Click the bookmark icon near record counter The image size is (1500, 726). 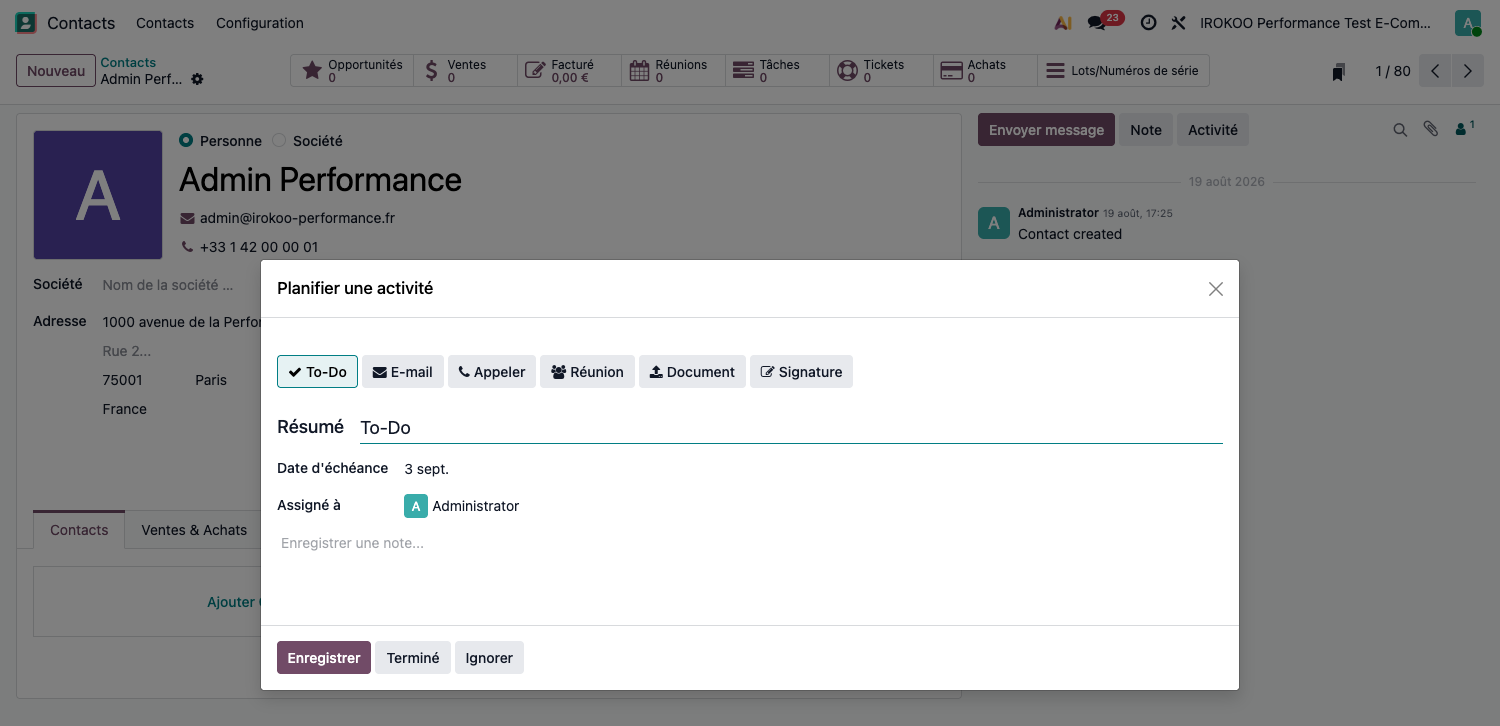pyautogui.click(x=1338, y=72)
